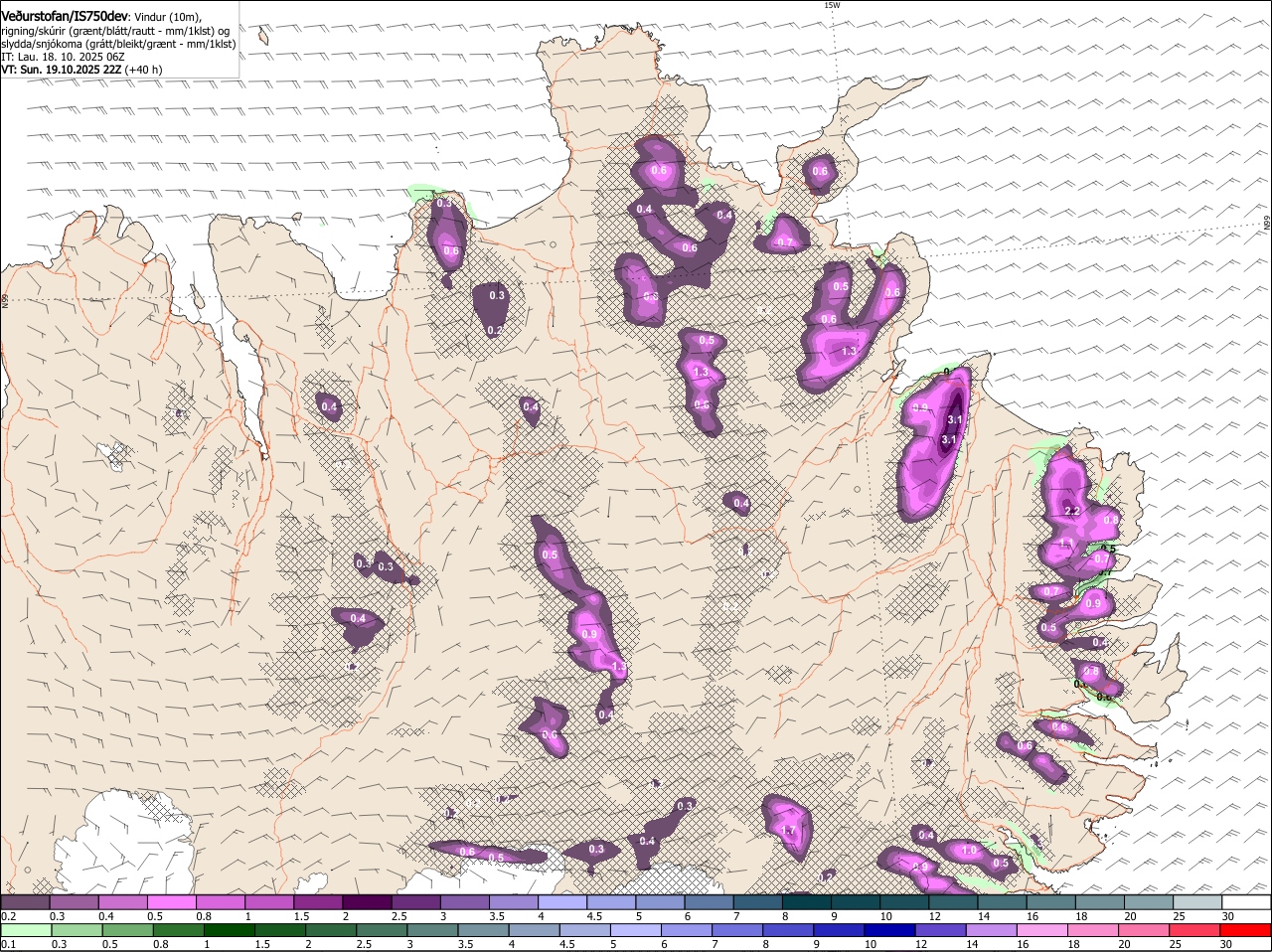This screenshot has height=952, width=1272.
Task: Click the snow scale swatch between 0.5 and 0.8
Action: point(172,902)
